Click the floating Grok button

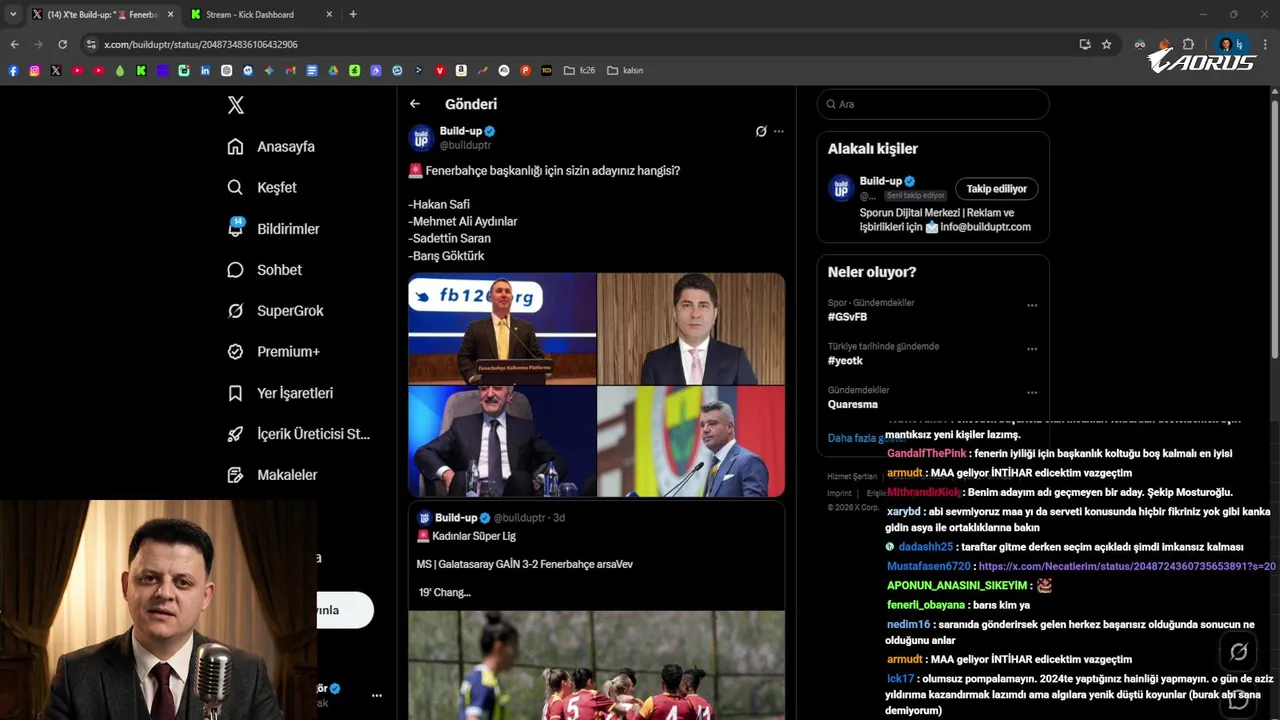point(1238,652)
